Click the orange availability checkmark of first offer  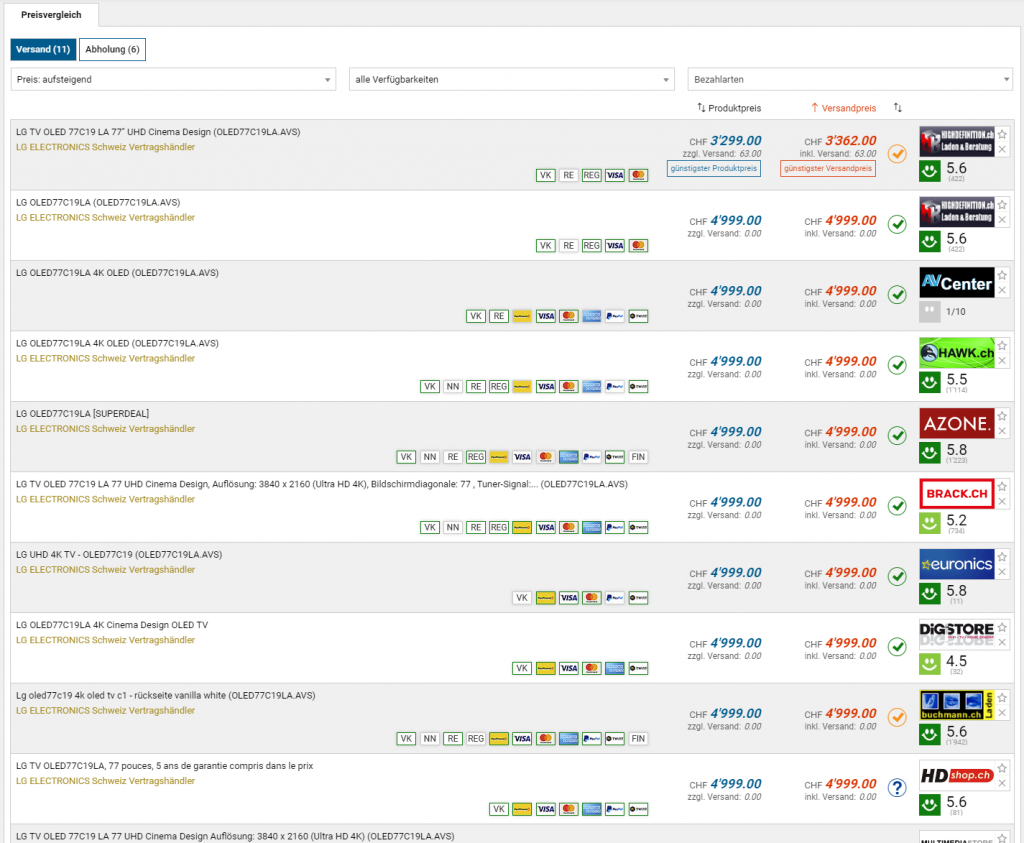coord(897,154)
